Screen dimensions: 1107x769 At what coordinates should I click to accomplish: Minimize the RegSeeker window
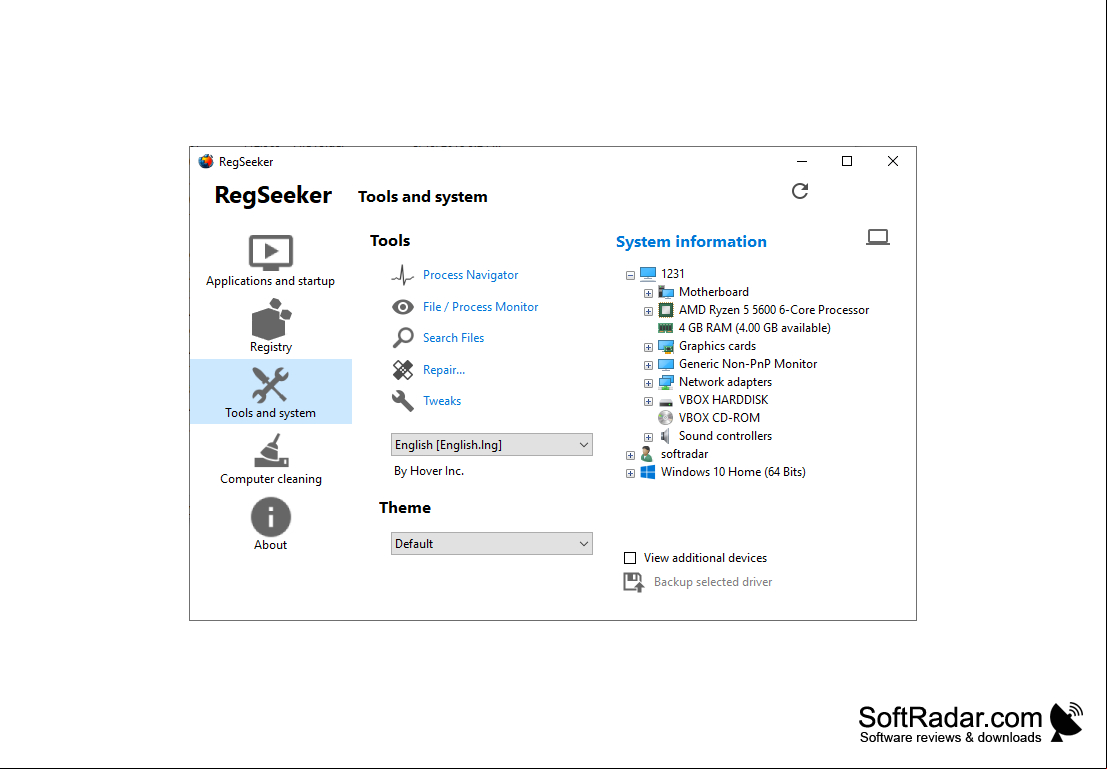tap(801, 161)
